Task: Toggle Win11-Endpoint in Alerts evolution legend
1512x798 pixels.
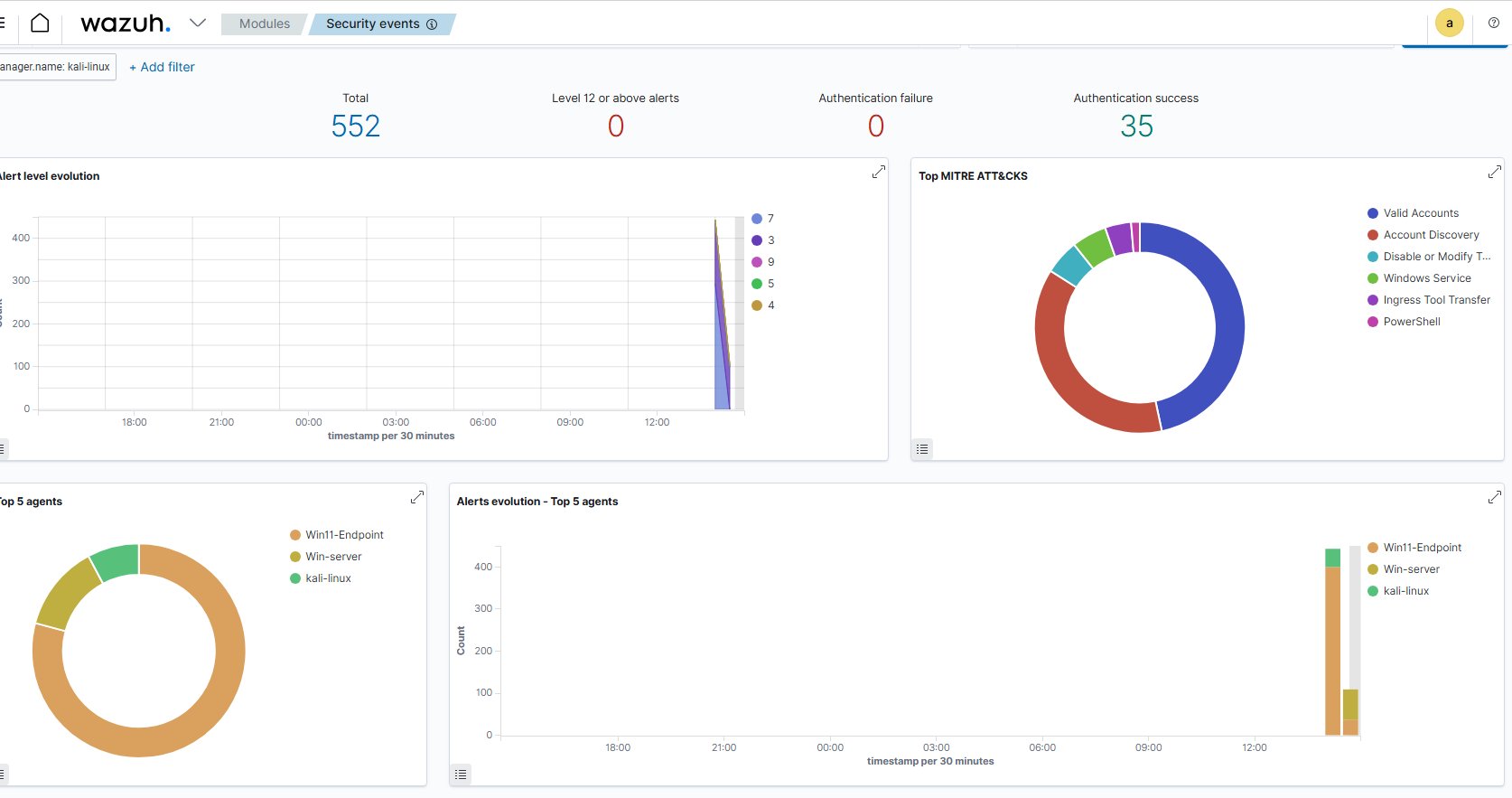Action: pyautogui.click(x=1414, y=548)
